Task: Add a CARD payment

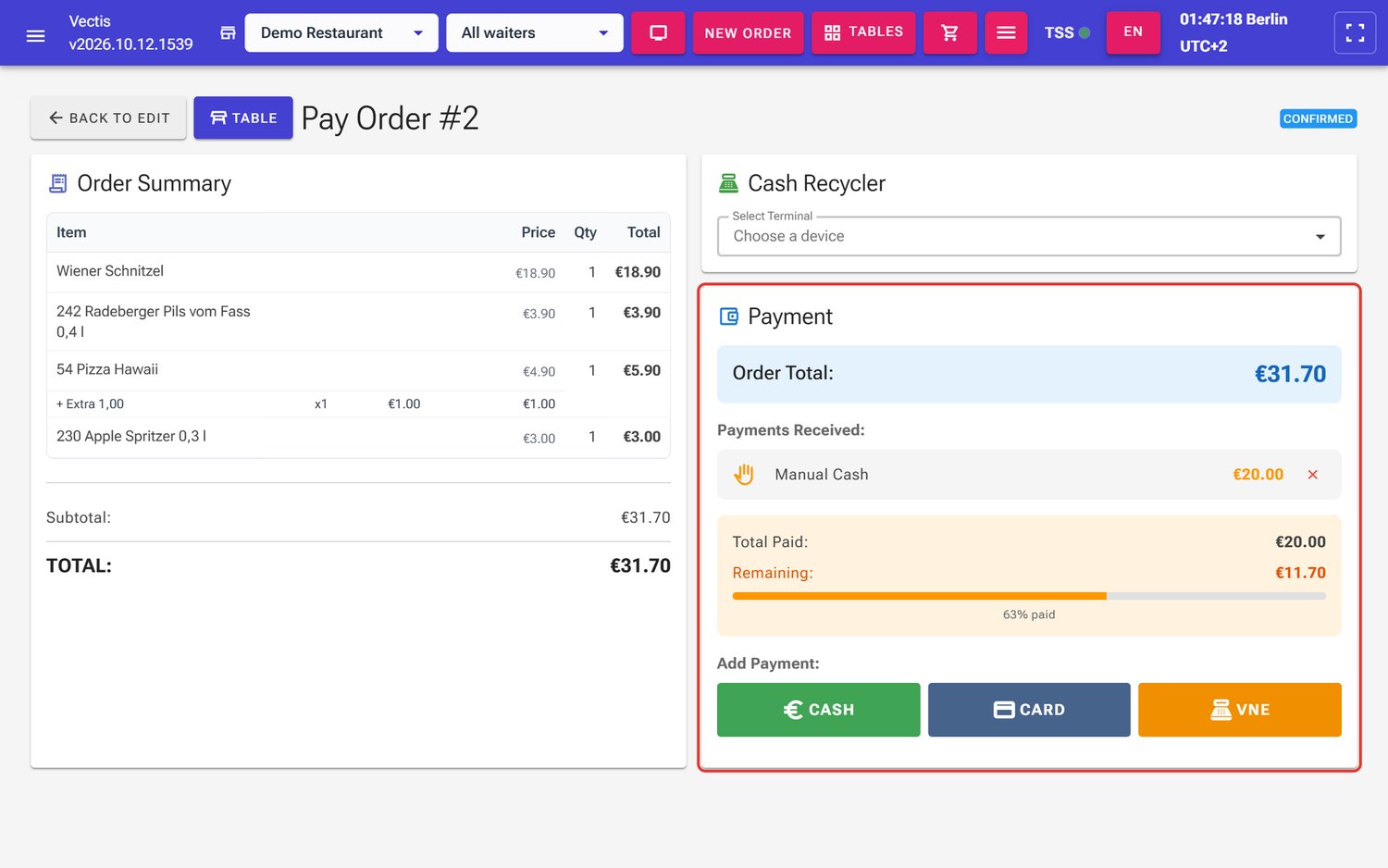Action: tap(1029, 710)
